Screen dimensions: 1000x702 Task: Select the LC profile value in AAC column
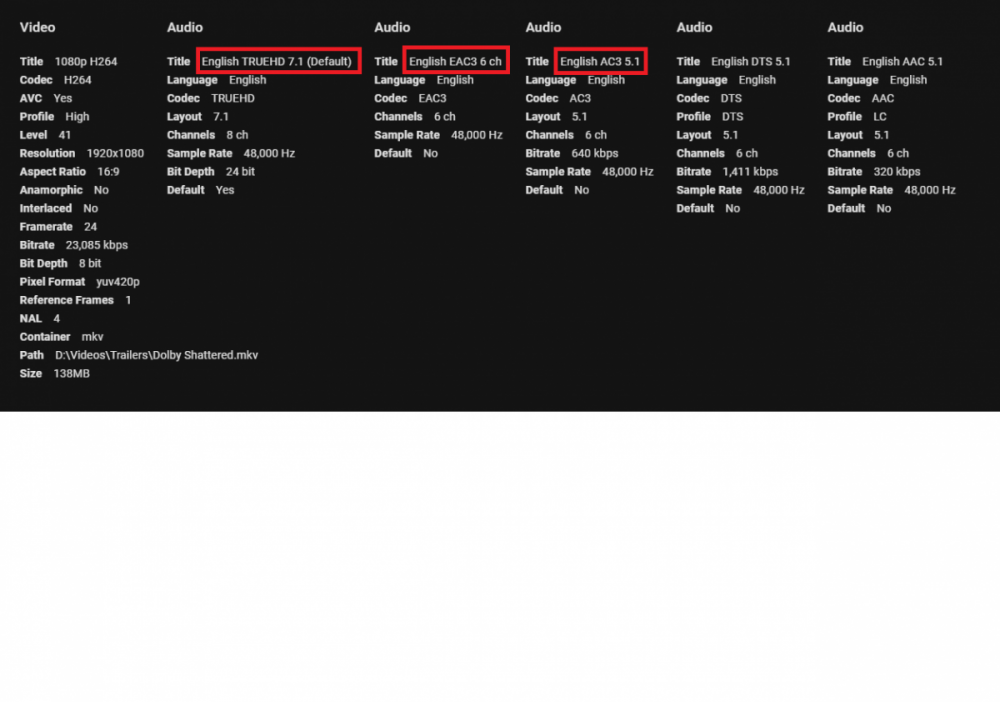pos(879,116)
